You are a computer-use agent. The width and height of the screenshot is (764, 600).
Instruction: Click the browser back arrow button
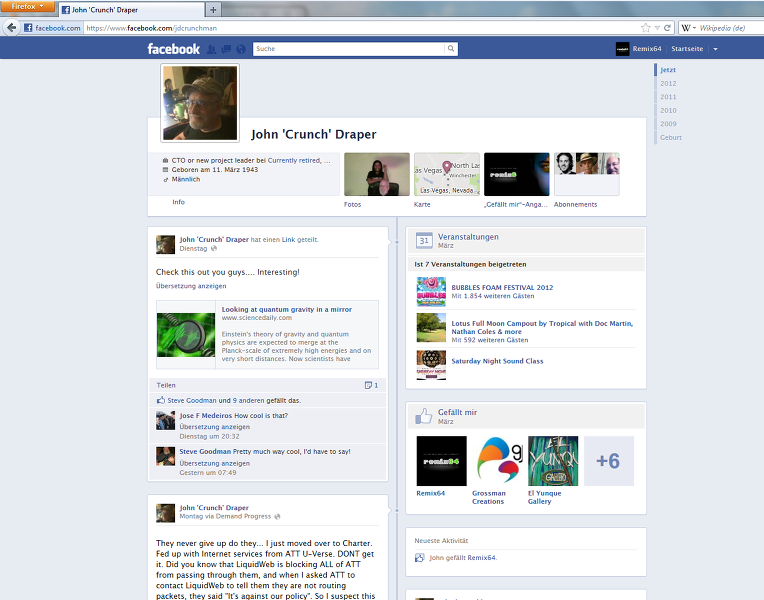tap(12, 28)
